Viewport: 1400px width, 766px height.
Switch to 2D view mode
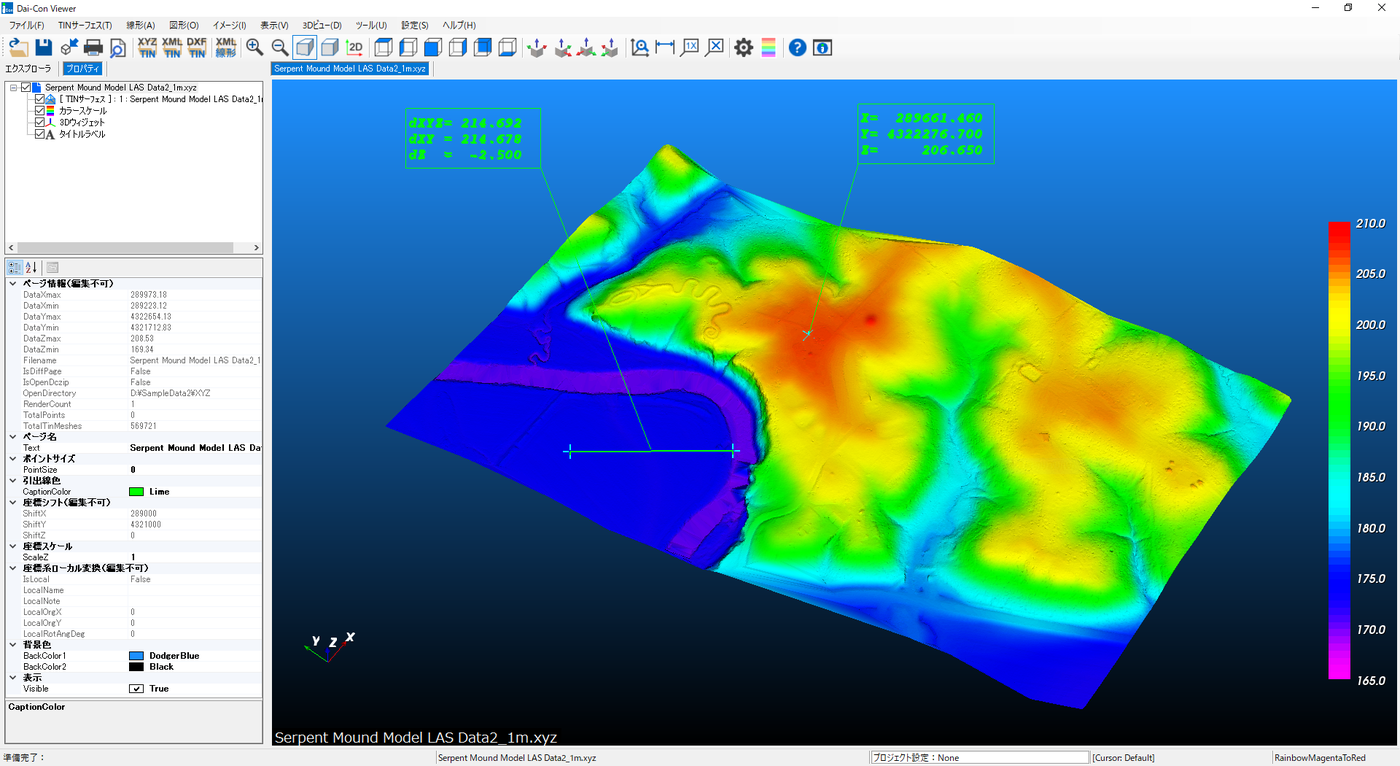pyautogui.click(x=355, y=47)
